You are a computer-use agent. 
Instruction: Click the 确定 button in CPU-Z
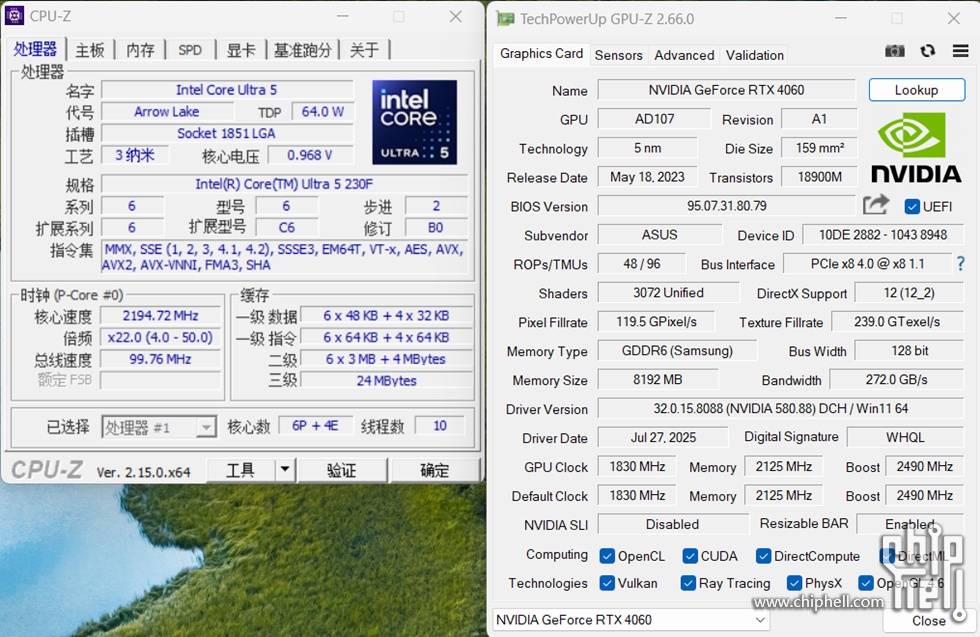pyautogui.click(x=434, y=470)
